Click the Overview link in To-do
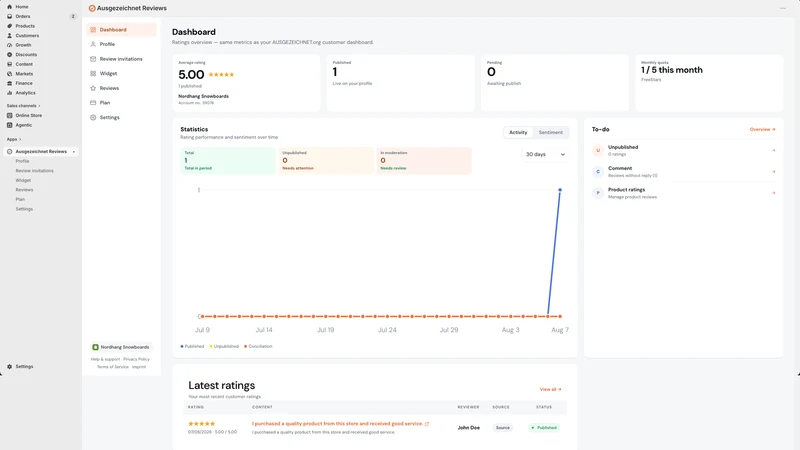The width and height of the screenshot is (800, 450). 762,130
